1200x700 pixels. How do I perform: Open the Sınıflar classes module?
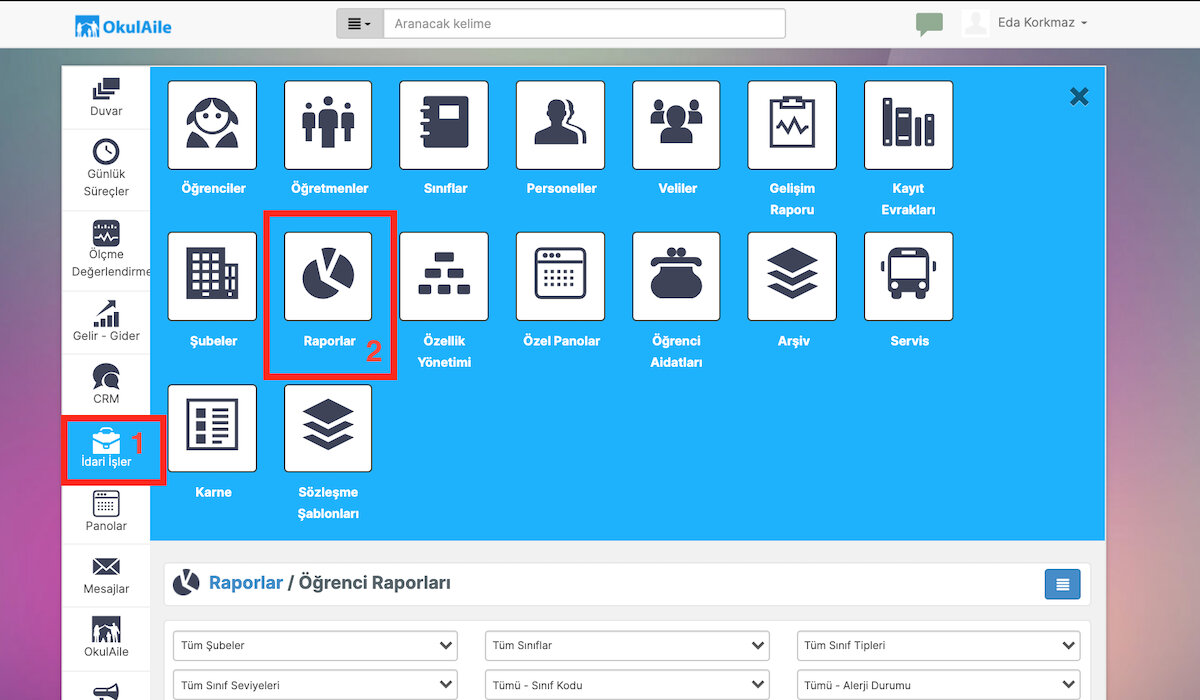click(444, 125)
